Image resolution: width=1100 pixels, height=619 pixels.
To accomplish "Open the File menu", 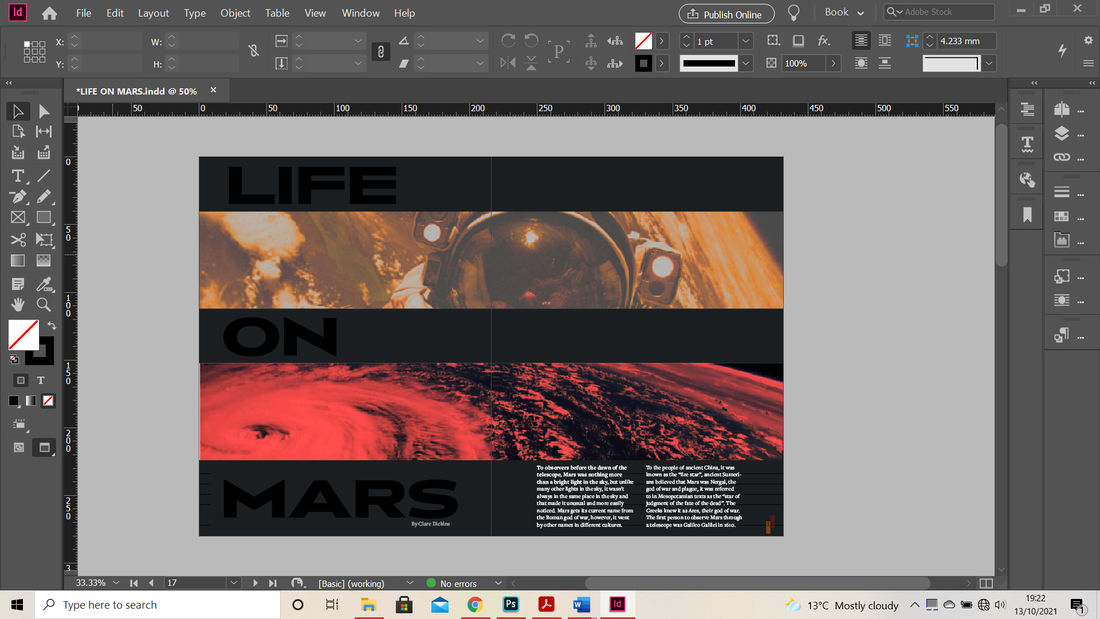I will coord(83,13).
